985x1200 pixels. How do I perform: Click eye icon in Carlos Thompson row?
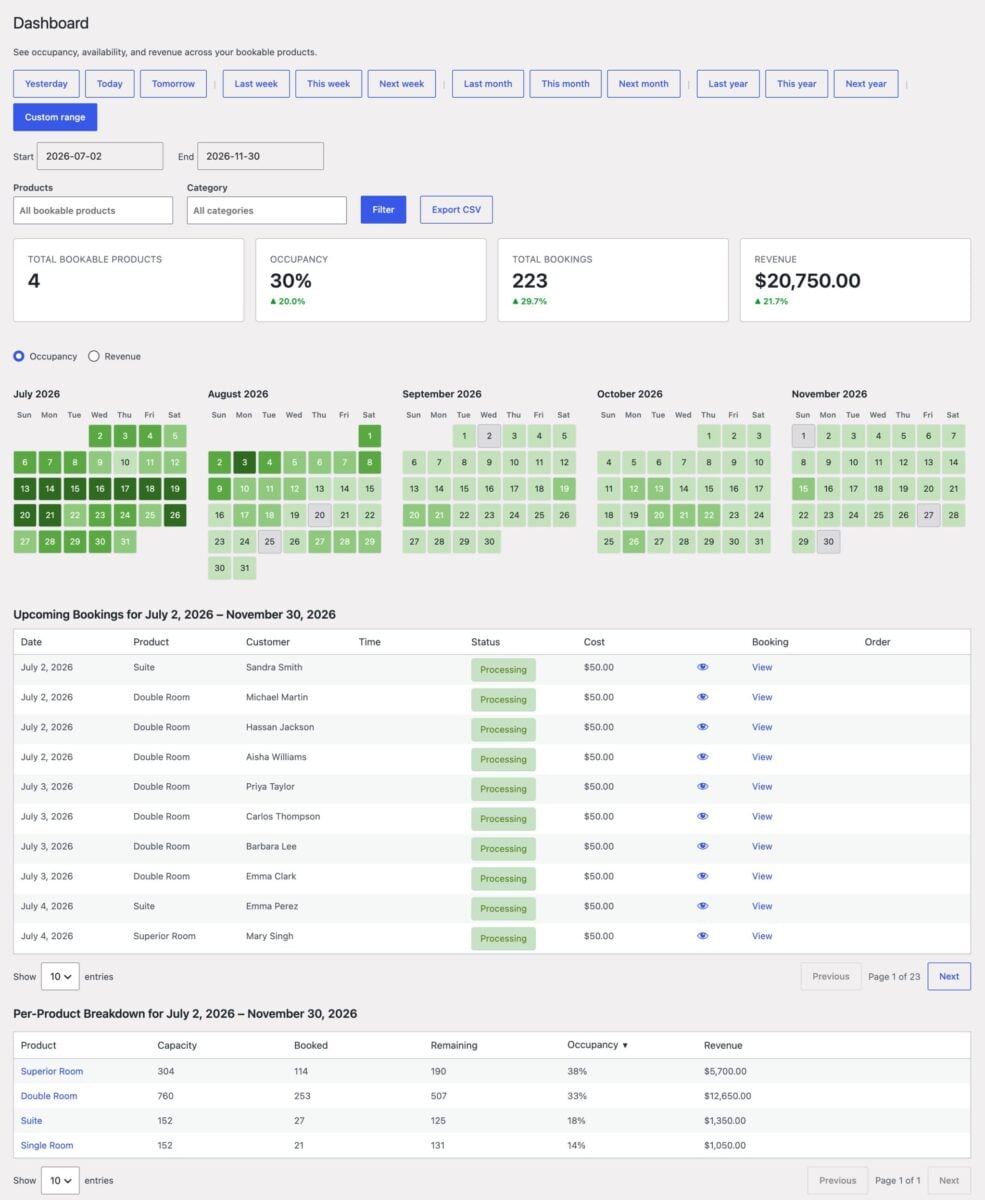[x=702, y=817]
